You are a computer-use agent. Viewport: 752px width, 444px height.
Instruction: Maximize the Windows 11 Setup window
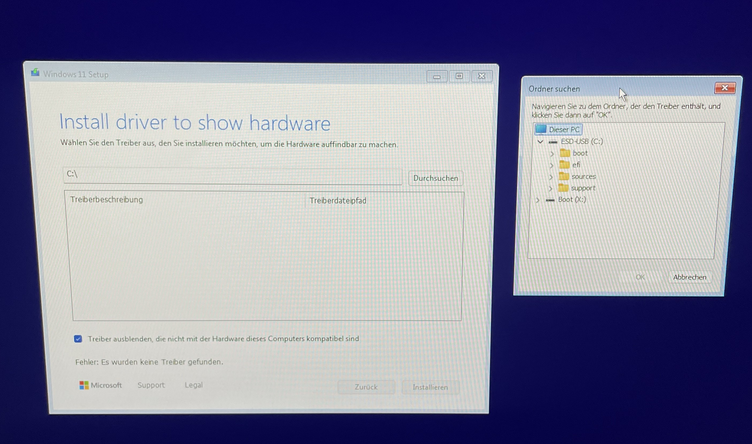[459, 76]
